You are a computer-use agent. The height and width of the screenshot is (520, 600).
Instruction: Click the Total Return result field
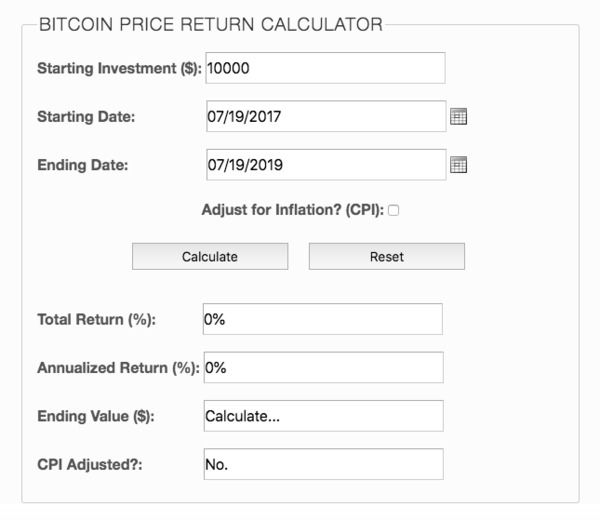pyautogui.click(x=323, y=319)
